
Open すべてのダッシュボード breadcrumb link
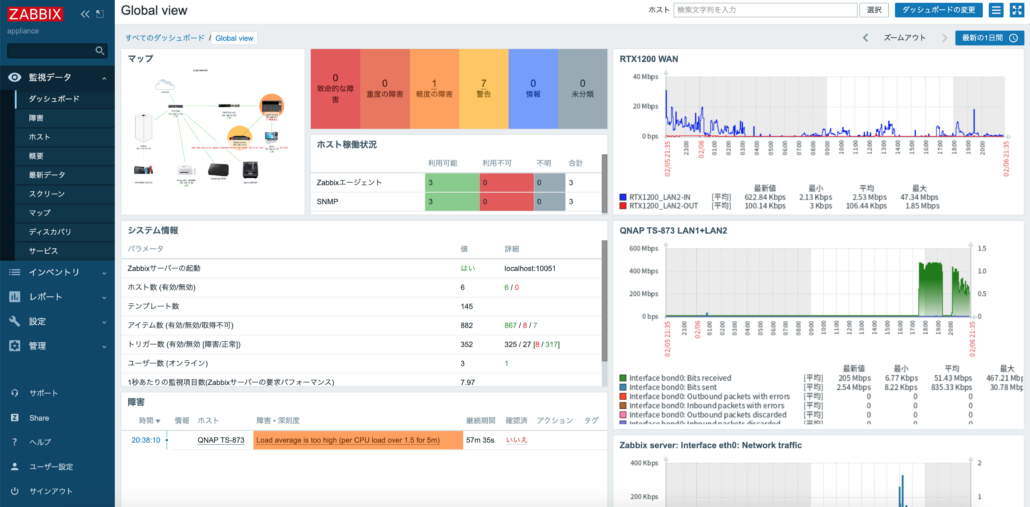coord(165,38)
